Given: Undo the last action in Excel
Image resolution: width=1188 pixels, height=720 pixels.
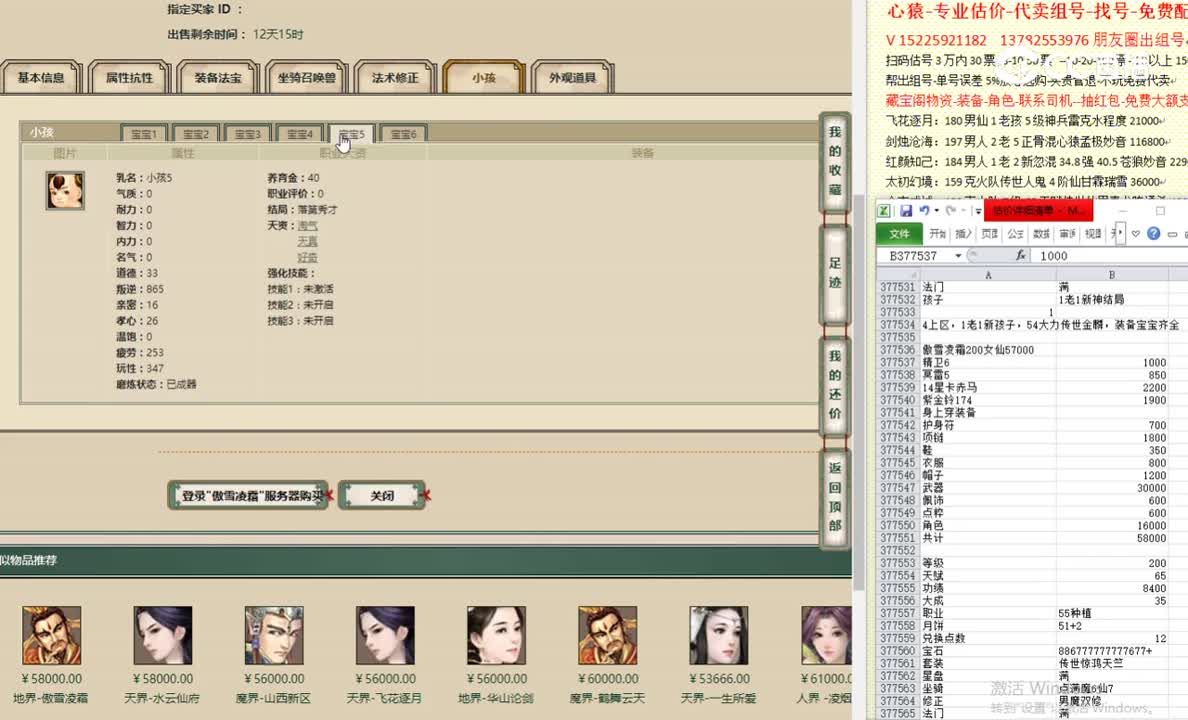Looking at the screenshot, I should click(x=923, y=211).
